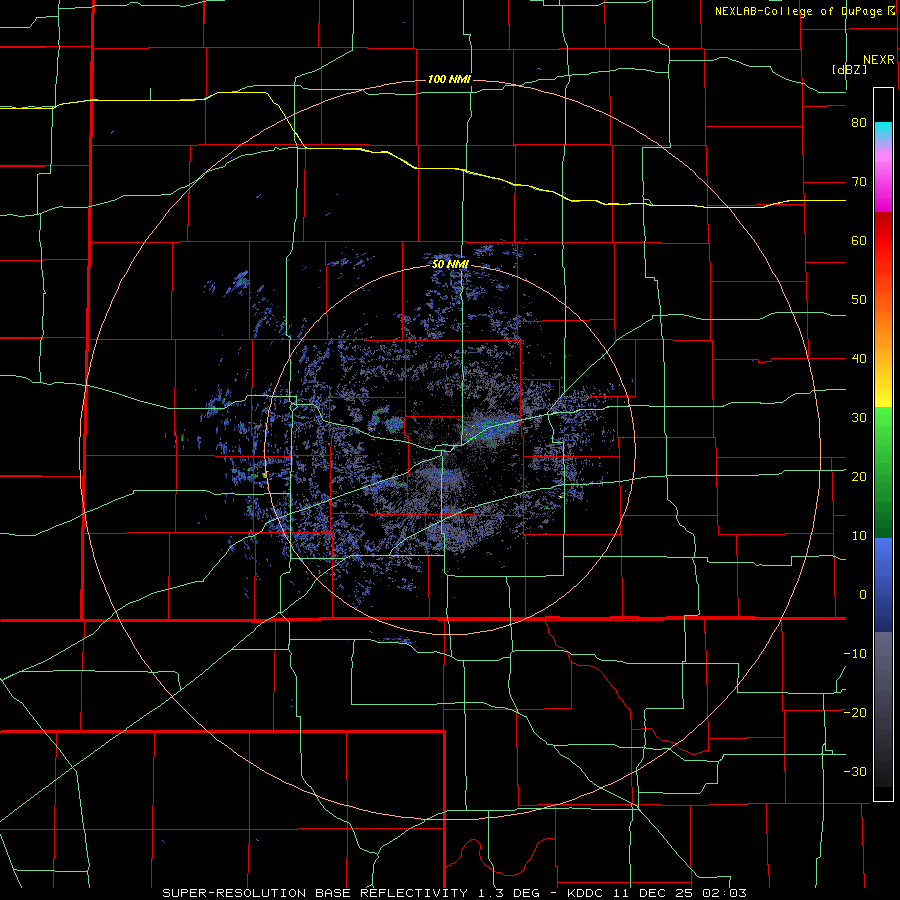Click the [dBZ] units label
The height and width of the screenshot is (900, 900).
tap(849, 70)
